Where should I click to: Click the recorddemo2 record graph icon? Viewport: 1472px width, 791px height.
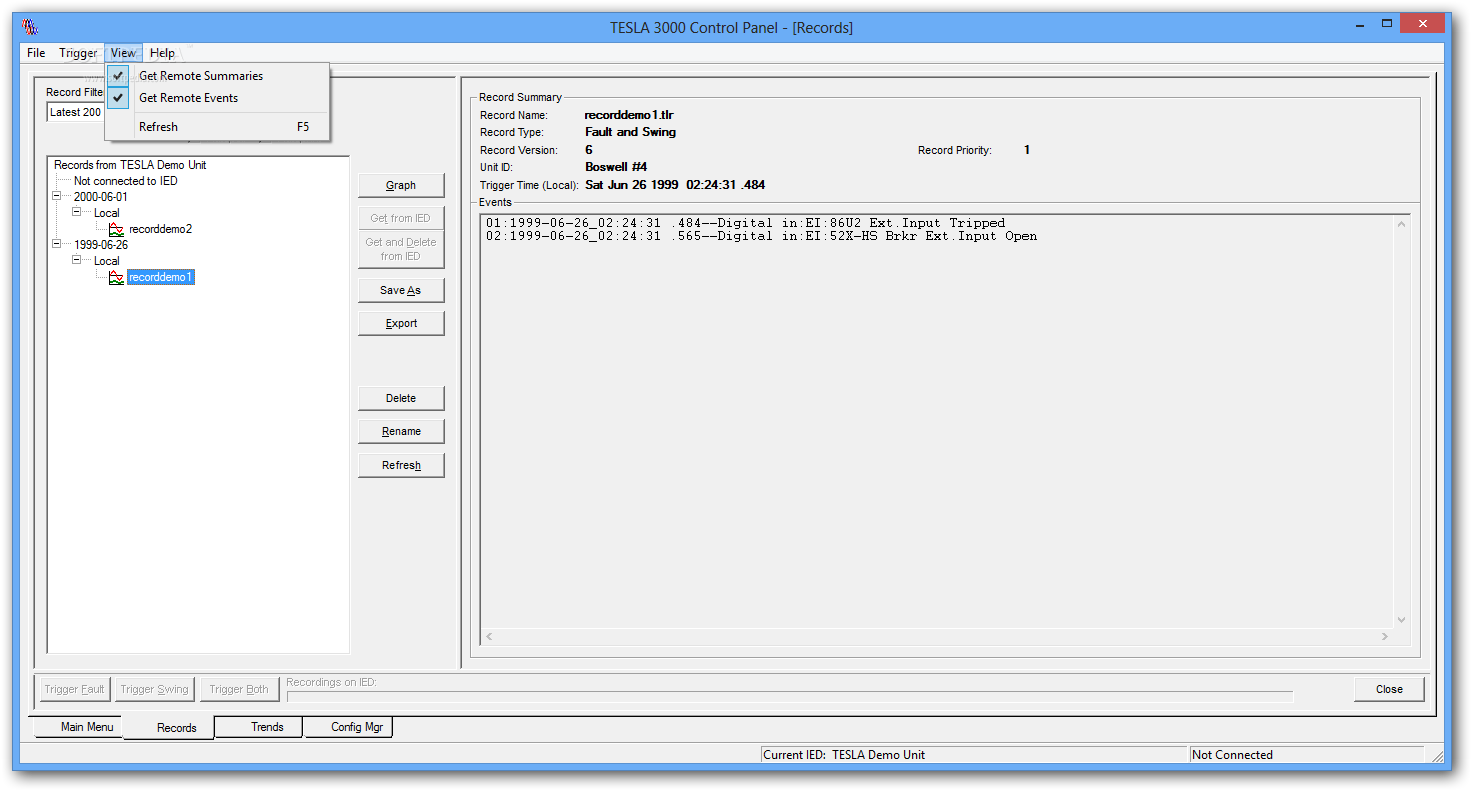coord(117,229)
